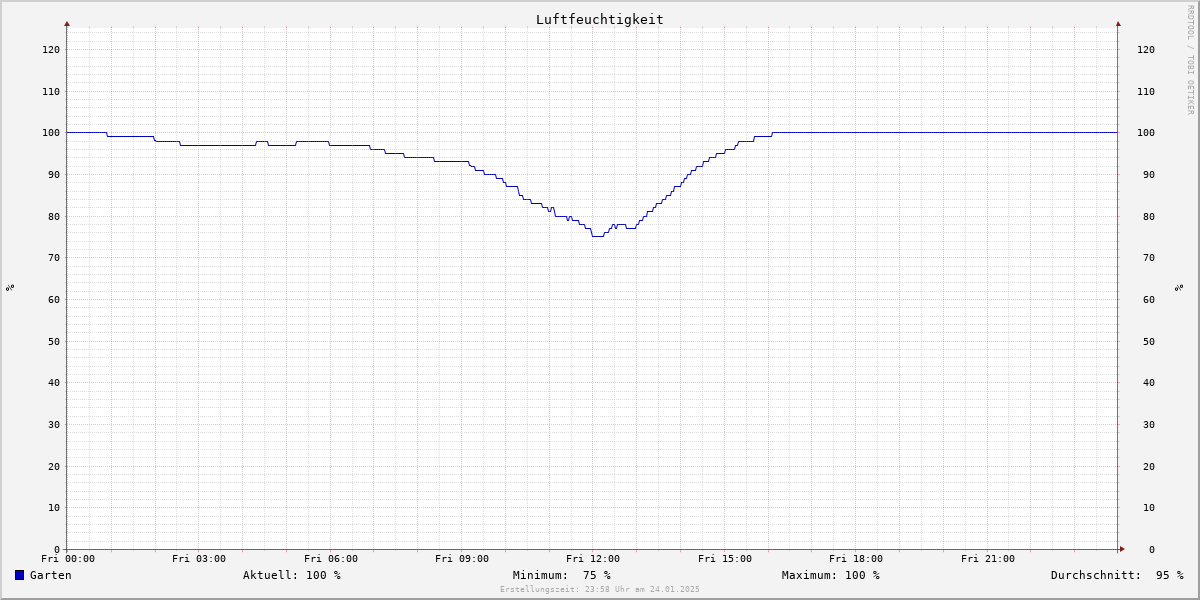Screen dimensions: 1200x600
Task: Click the humidity curve's lowest point near 75 %
Action: [597, 236]
